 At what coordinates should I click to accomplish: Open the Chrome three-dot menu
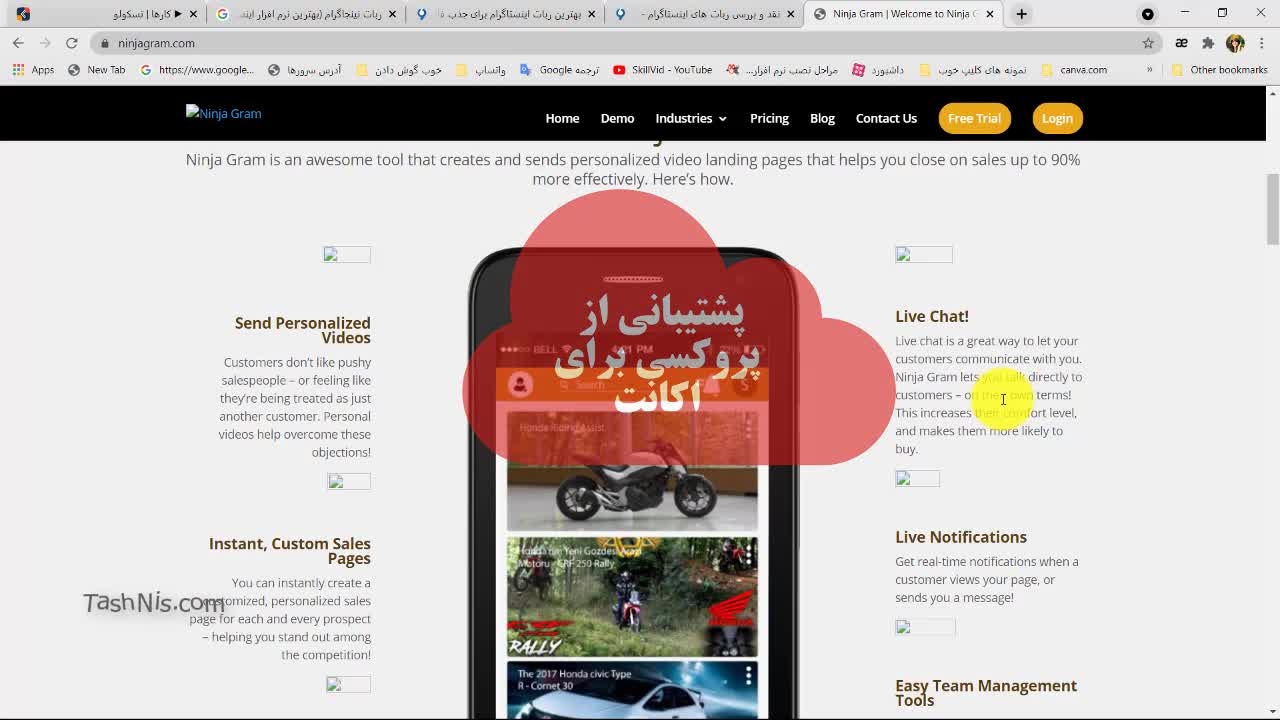coord(1262,43)
